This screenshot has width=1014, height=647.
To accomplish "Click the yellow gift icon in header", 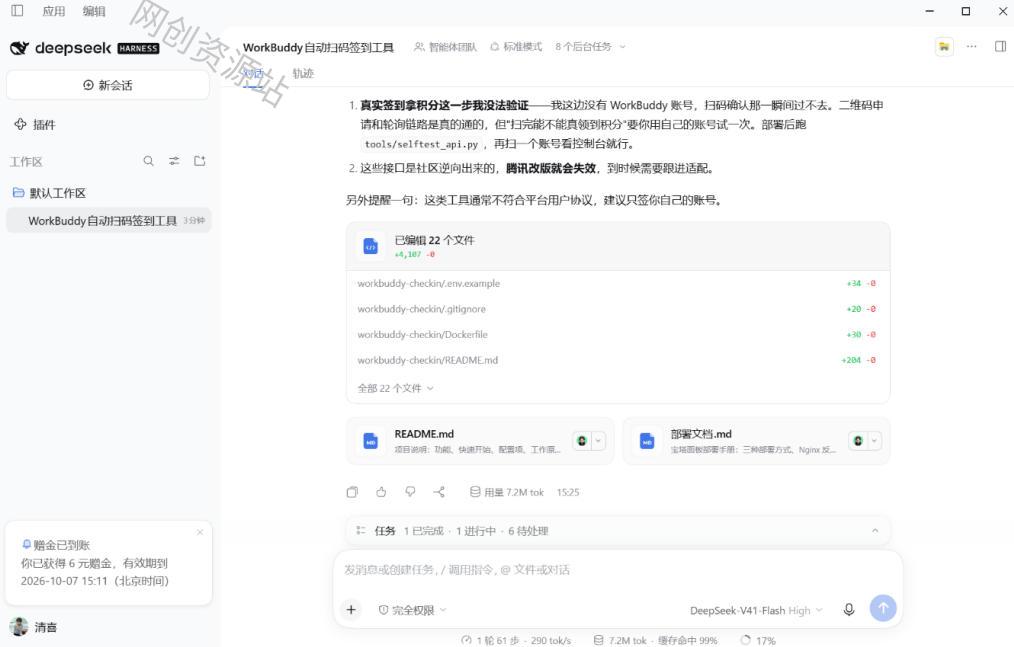I will click(944, 47).
